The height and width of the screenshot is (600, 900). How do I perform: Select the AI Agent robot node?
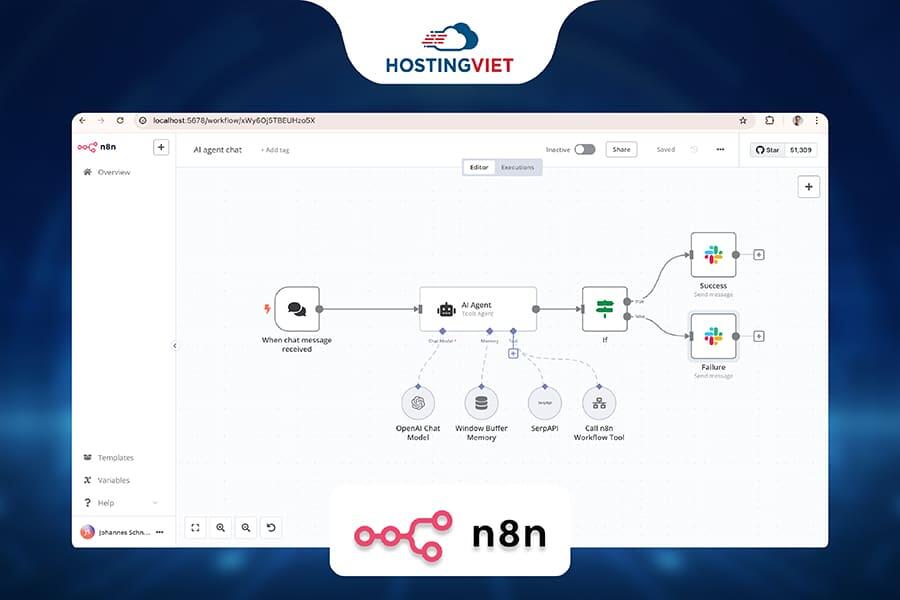click(x=478, y=309)
